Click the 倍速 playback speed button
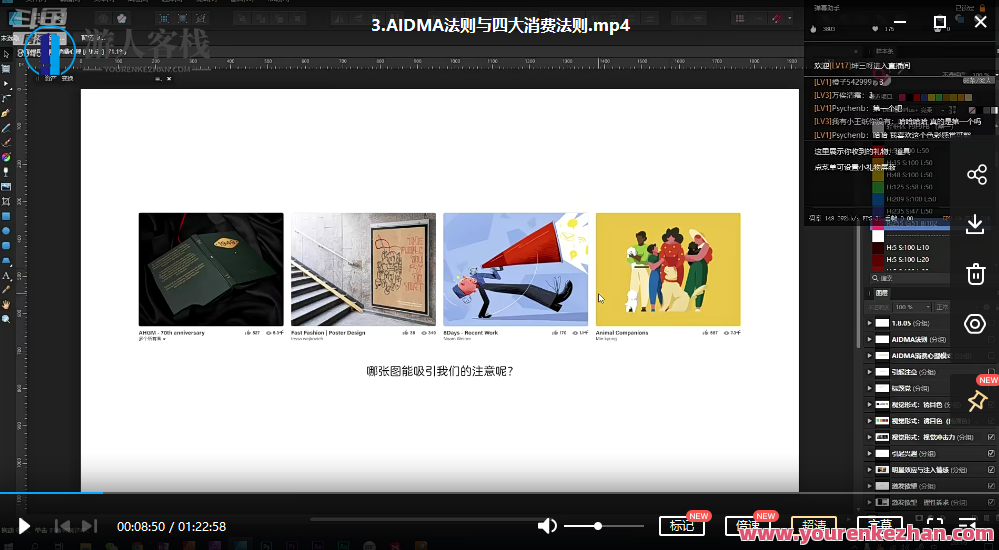 [748, 526]
